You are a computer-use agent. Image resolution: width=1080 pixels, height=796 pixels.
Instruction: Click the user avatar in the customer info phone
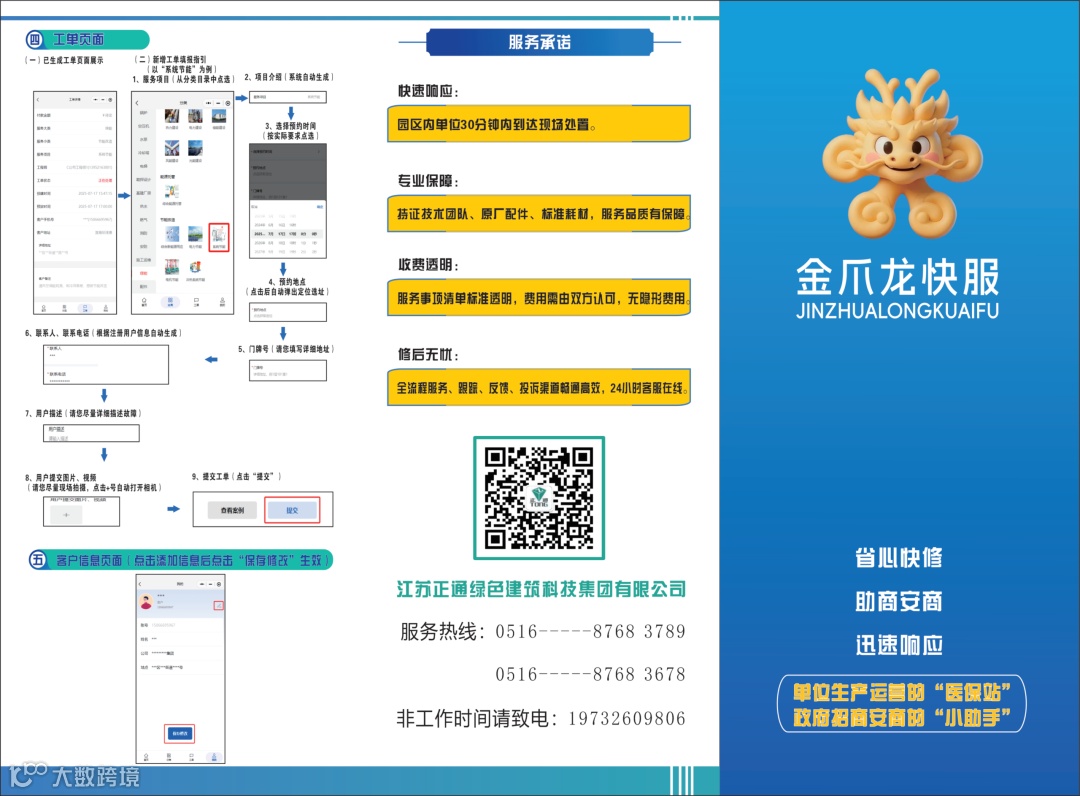(146, 603)
